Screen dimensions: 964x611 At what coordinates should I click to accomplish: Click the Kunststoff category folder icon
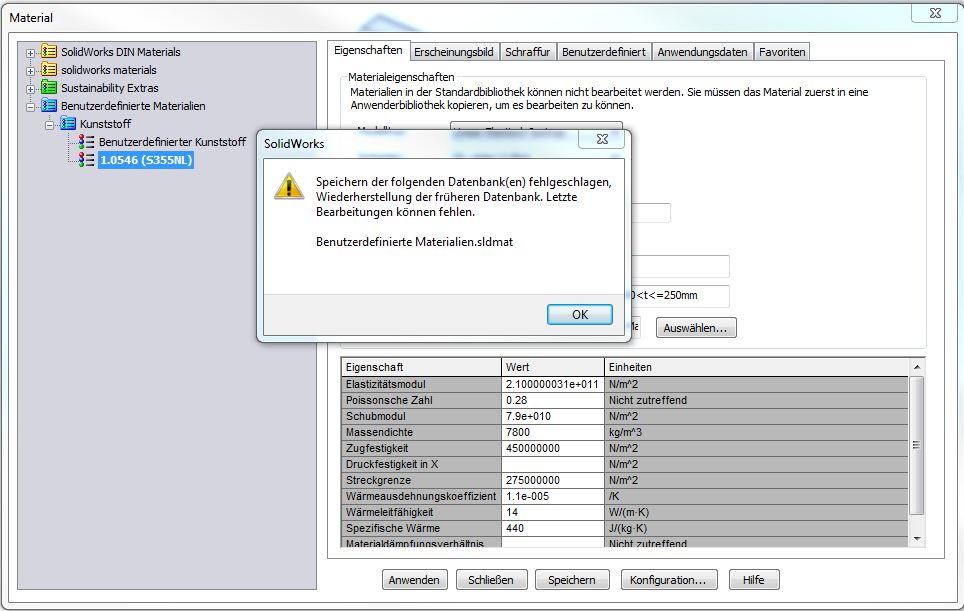[68, 124]
